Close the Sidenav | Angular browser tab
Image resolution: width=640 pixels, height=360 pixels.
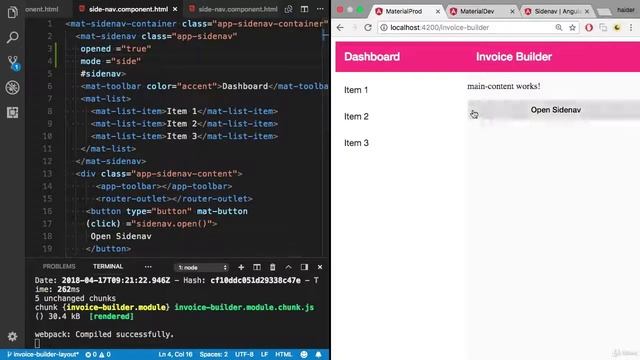(587, 11)
